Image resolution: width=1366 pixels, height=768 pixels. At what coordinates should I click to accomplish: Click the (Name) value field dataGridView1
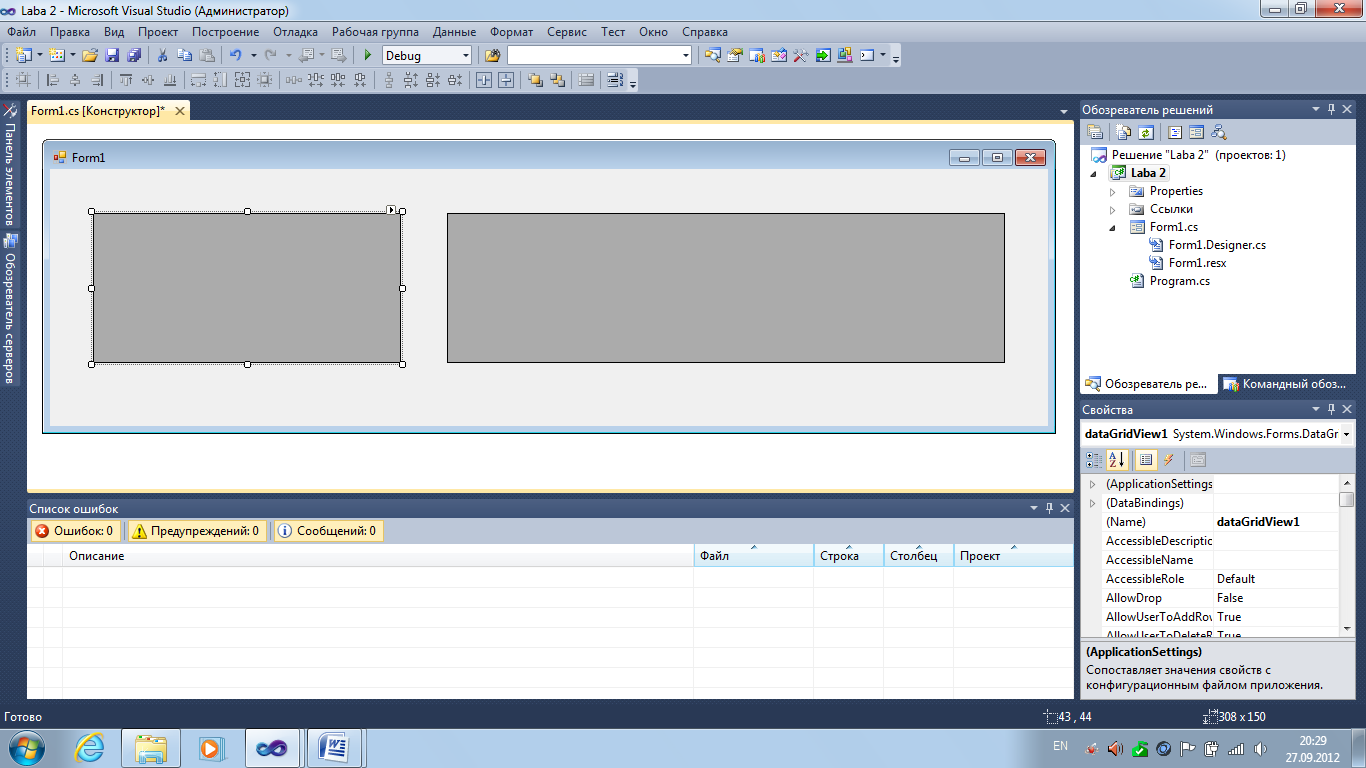click(x=1275, y=522)
